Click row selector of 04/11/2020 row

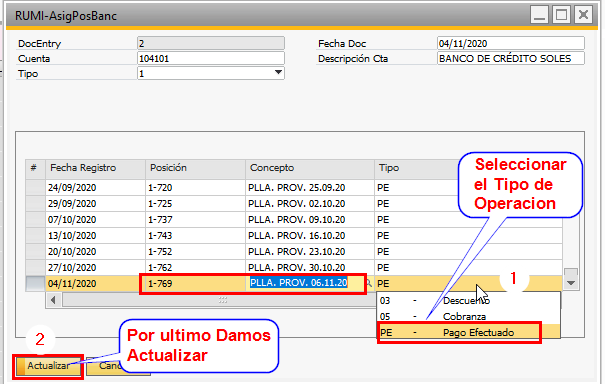coord(35,284)
